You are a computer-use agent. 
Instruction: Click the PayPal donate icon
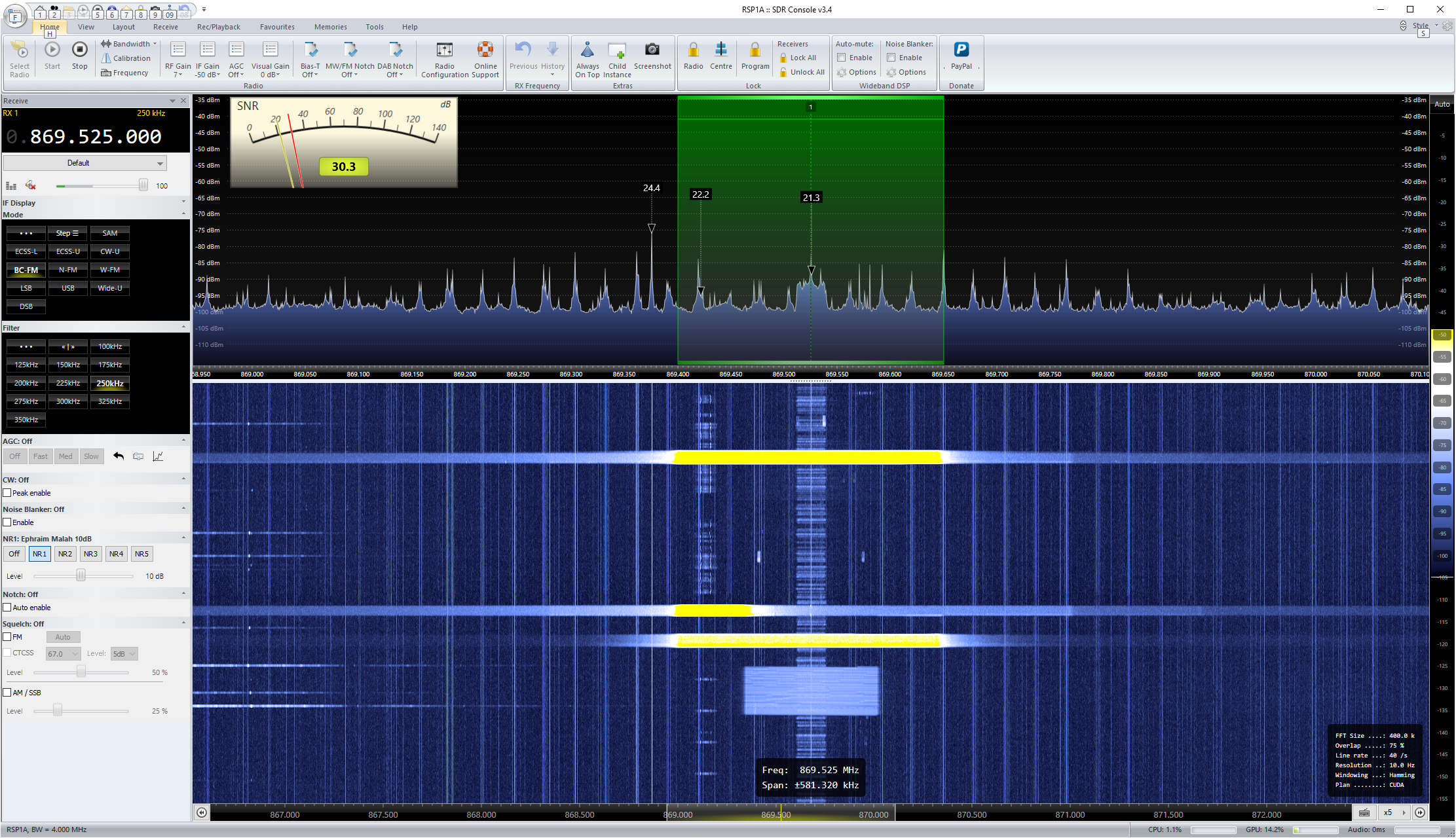pyautogui.click(x=961, y=50)
